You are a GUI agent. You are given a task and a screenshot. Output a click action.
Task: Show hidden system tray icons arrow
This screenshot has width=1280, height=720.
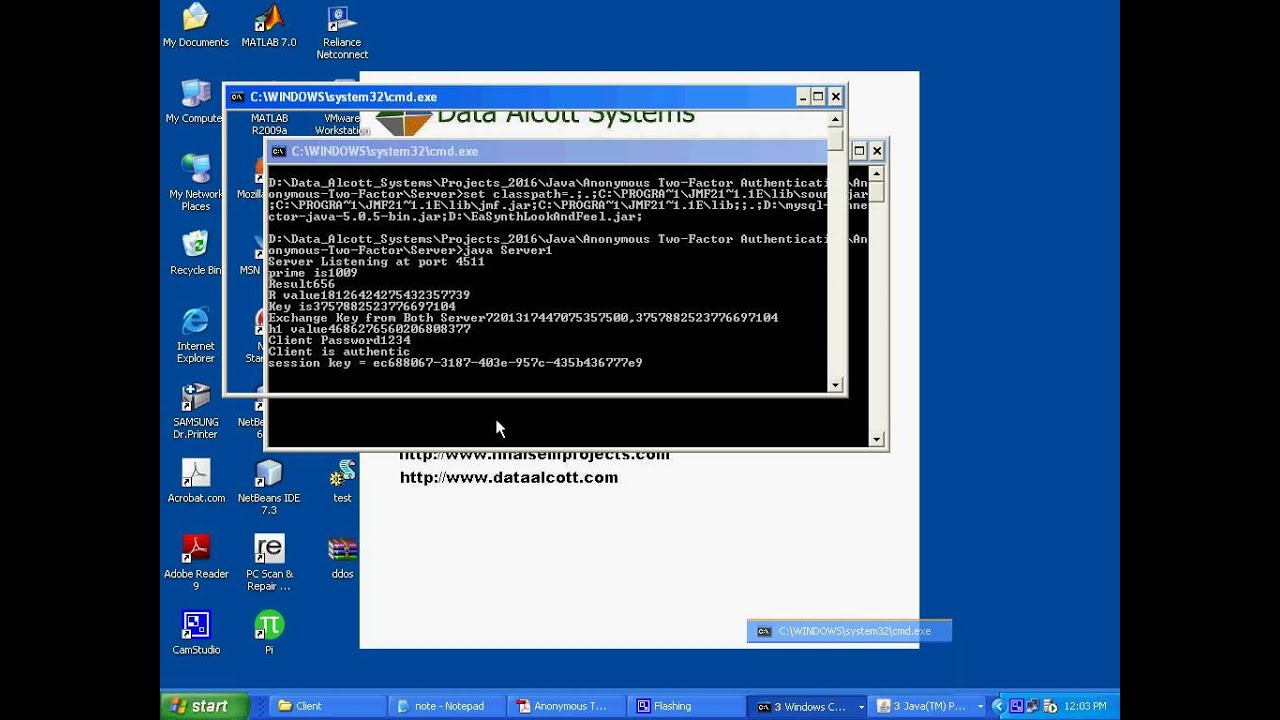(x=999, y=706)
